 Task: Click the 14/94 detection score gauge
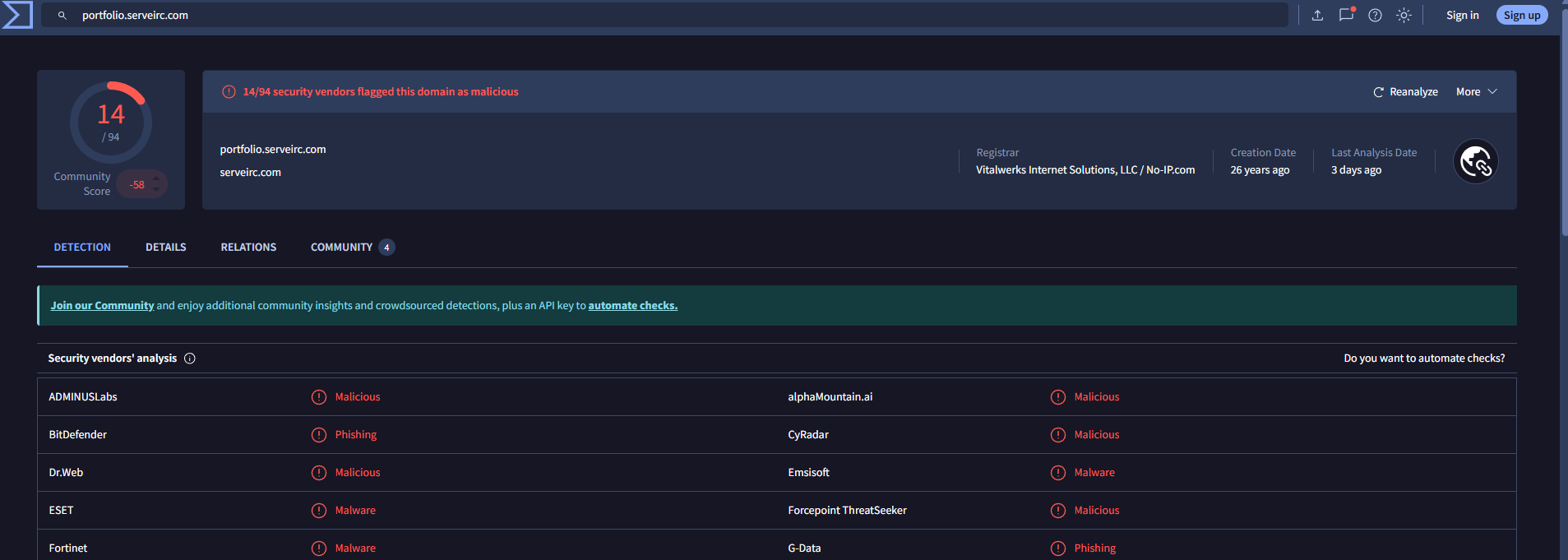pyautogui.click(x=111, y=123)
